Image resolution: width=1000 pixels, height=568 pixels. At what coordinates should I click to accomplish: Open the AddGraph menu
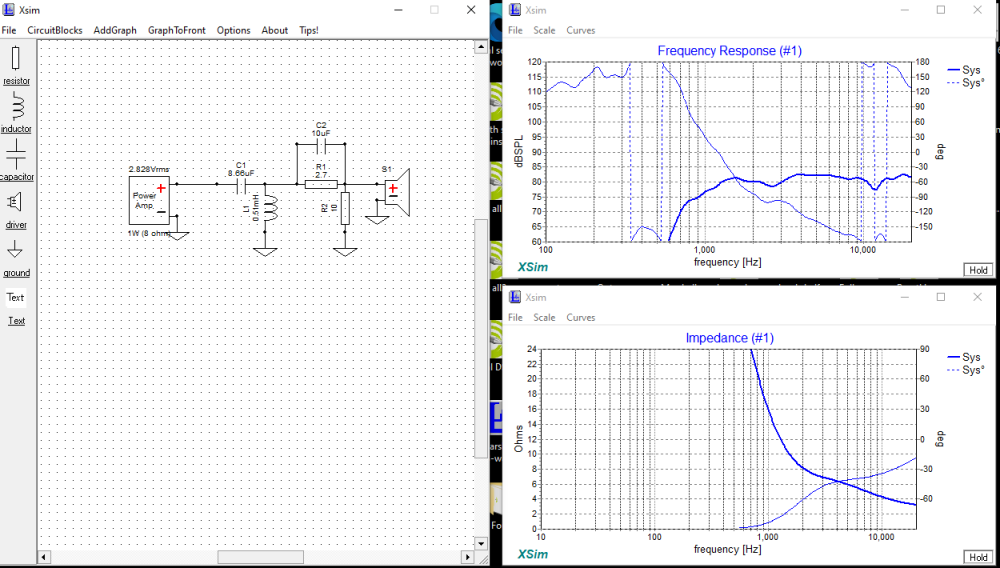115,30
